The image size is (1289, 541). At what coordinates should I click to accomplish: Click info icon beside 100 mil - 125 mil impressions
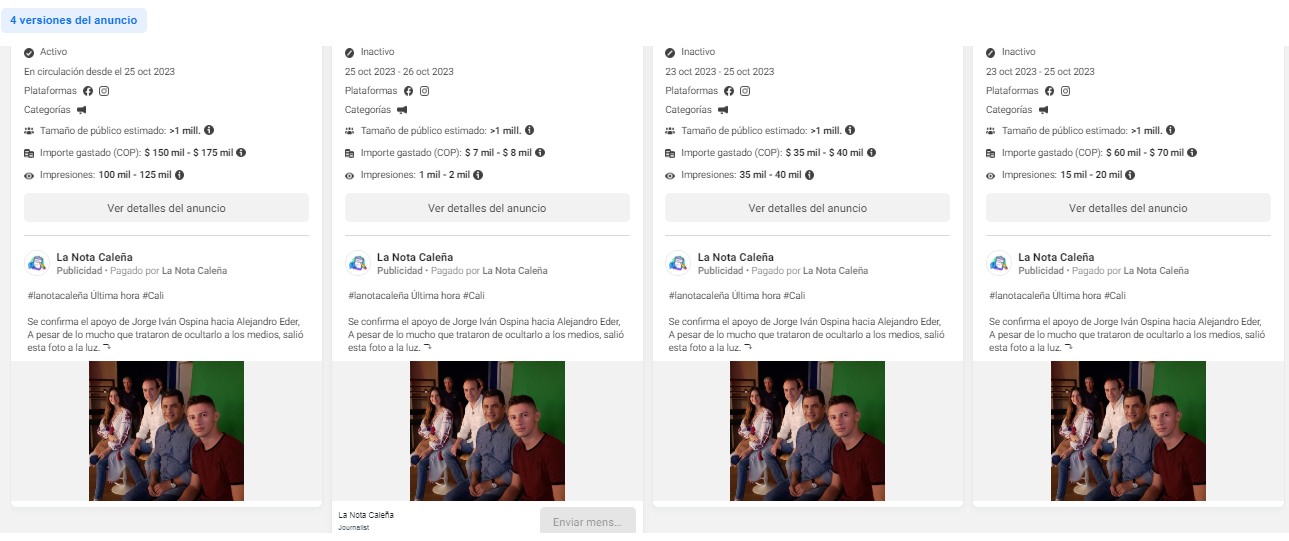pyautogui.click(x=180, y=174)
